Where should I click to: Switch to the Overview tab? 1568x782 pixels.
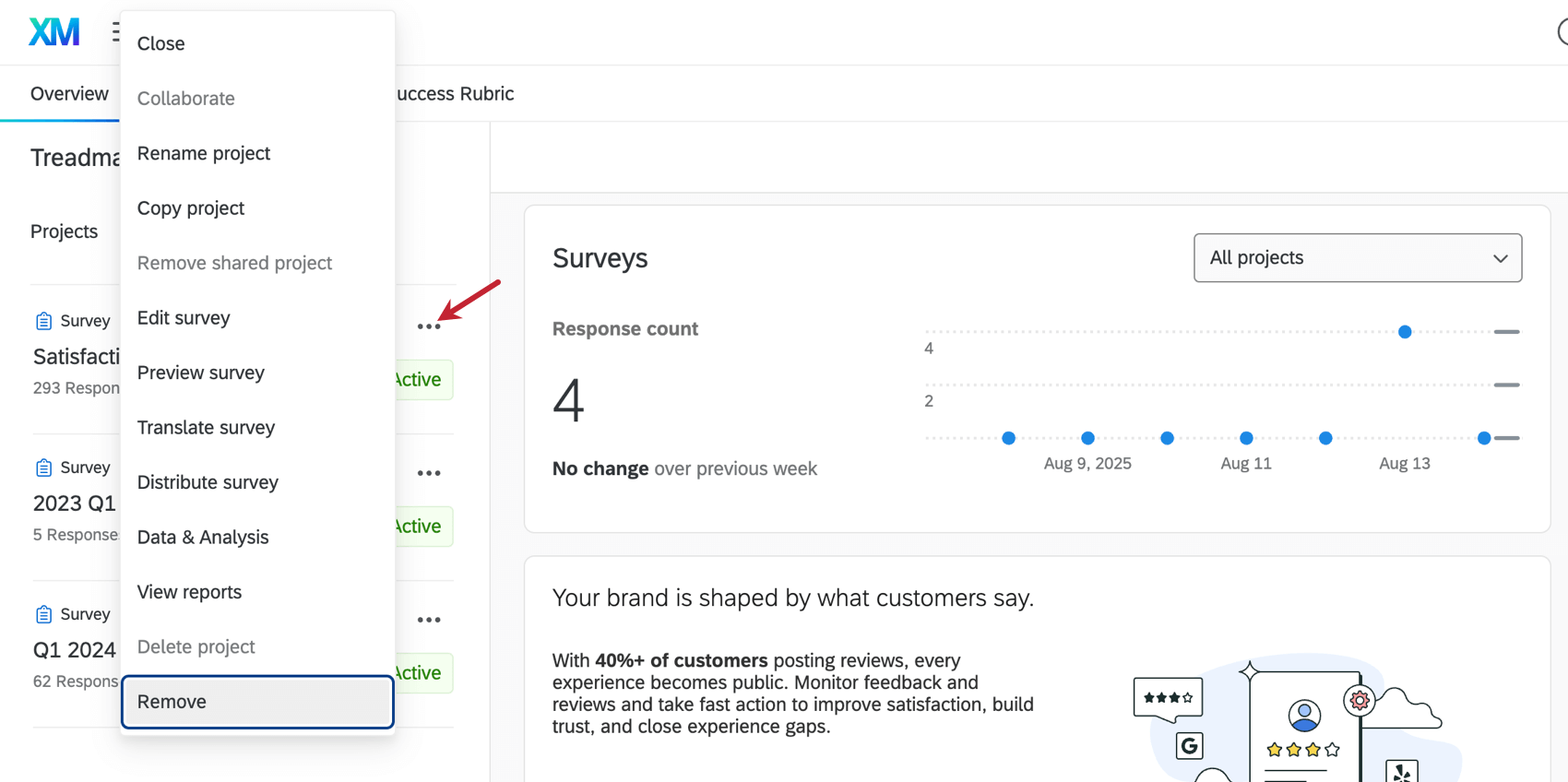[x=69, y=94]
